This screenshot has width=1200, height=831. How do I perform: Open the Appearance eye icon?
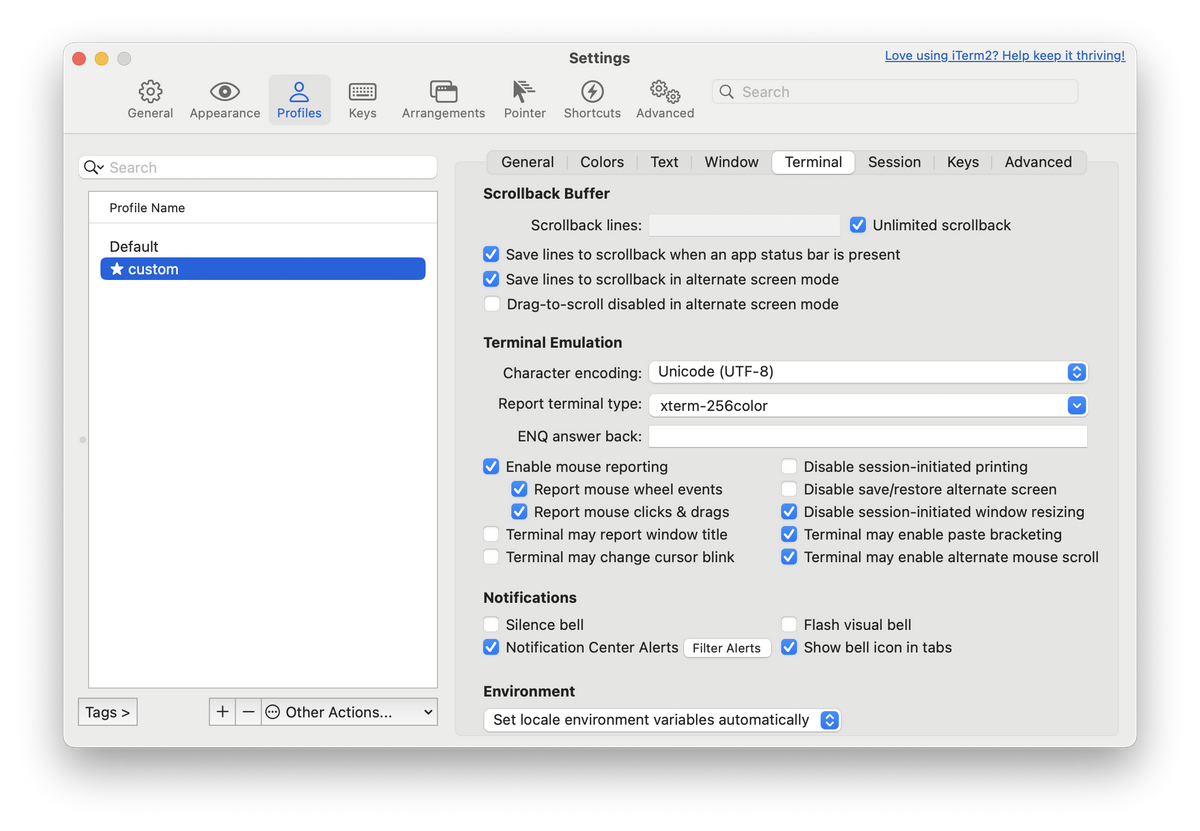225,92
